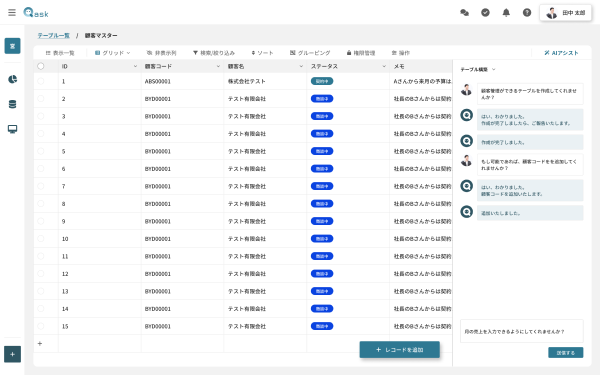Select the checkbox for row 10
This screenshot has height=375, width=600.
point(41,239)
